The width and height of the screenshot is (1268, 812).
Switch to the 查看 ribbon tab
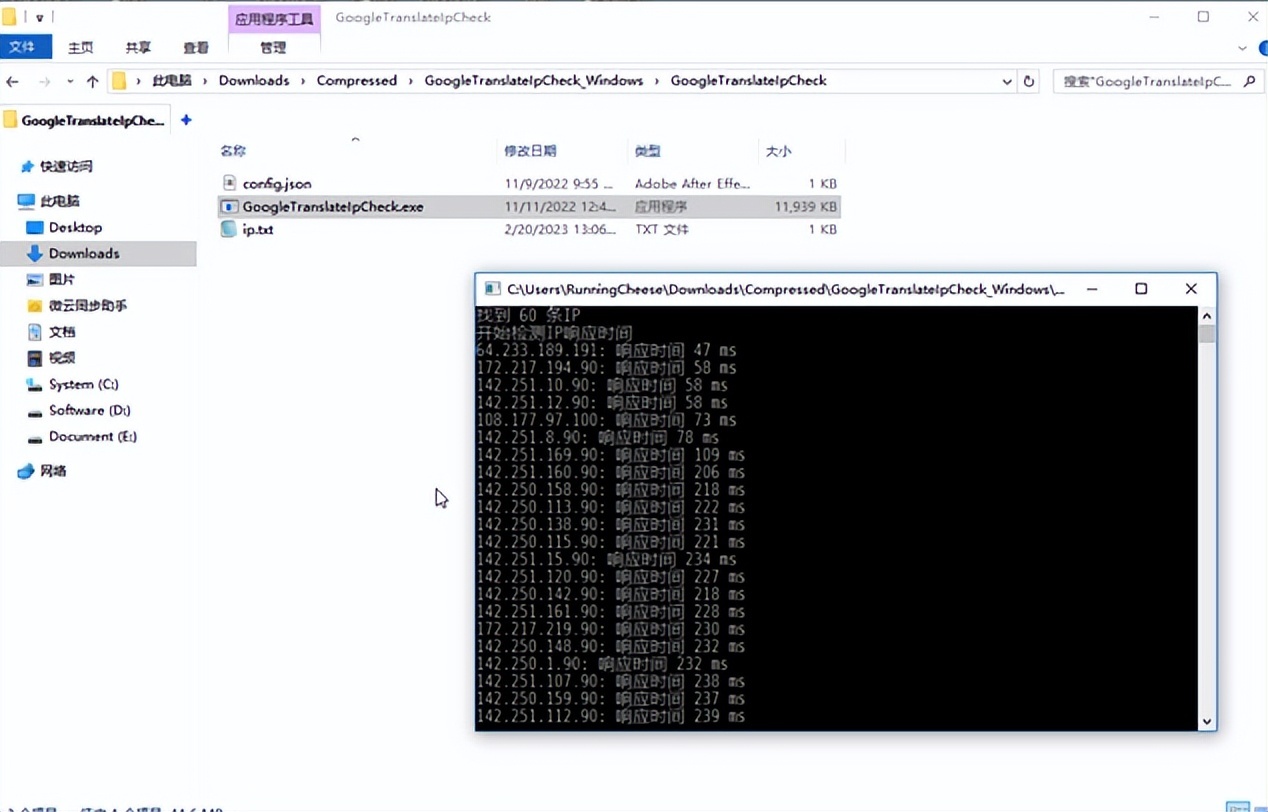(x=196, y=47)
